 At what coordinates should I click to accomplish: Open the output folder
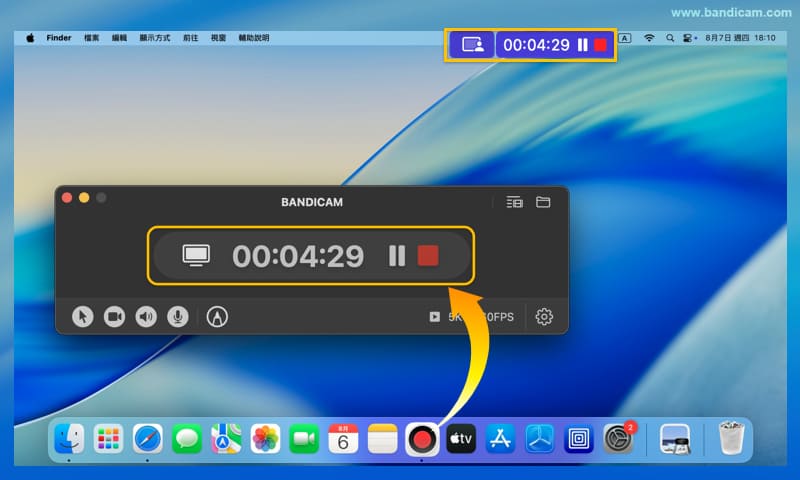point(543,202)
